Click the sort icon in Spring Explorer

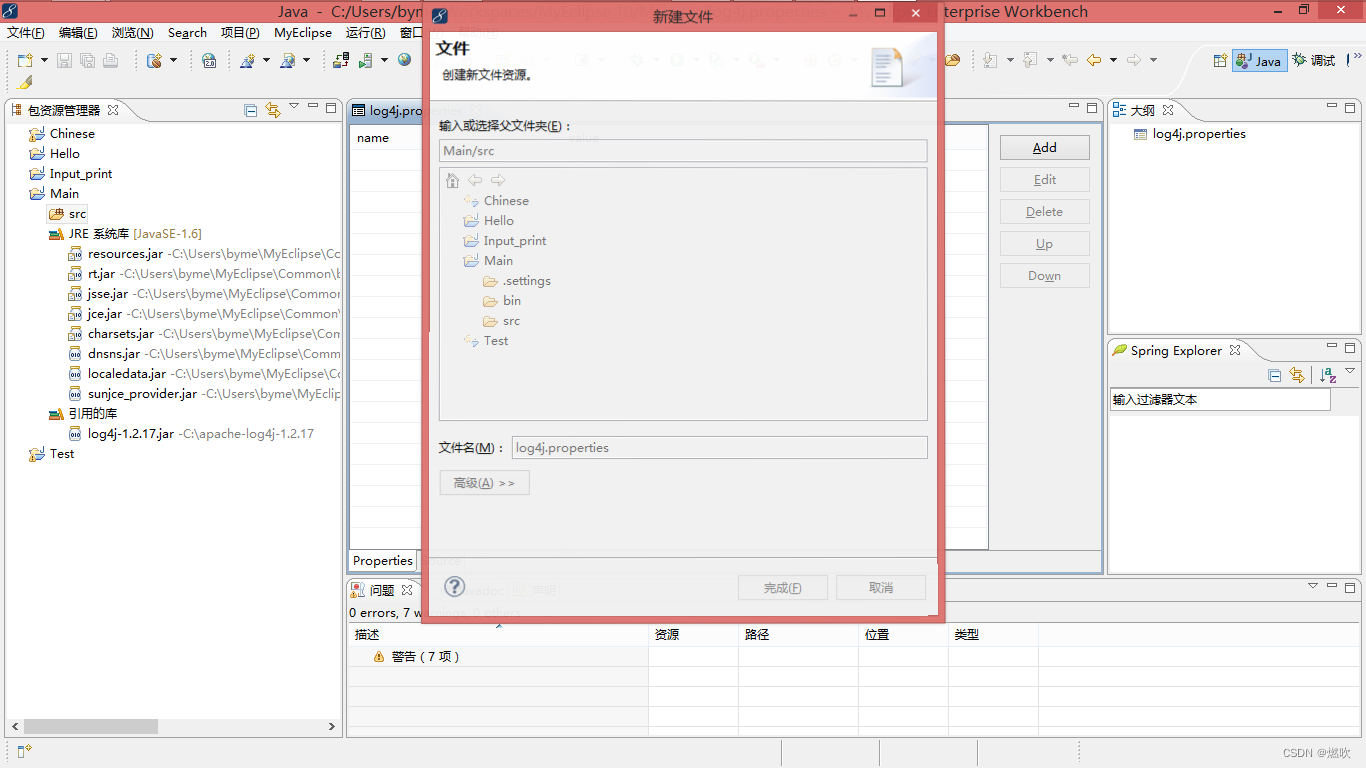1328,375
